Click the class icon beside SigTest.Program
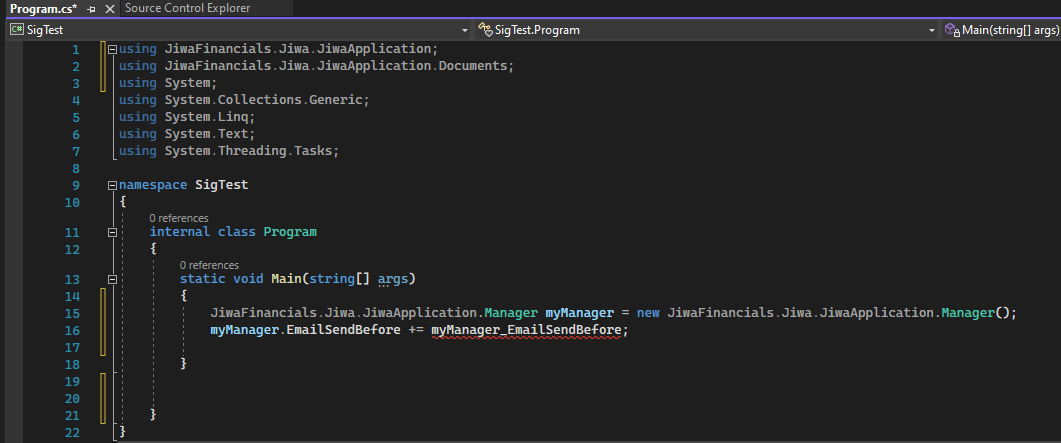Viewport: 1061px width, 443px height. (x=485, y=30)
